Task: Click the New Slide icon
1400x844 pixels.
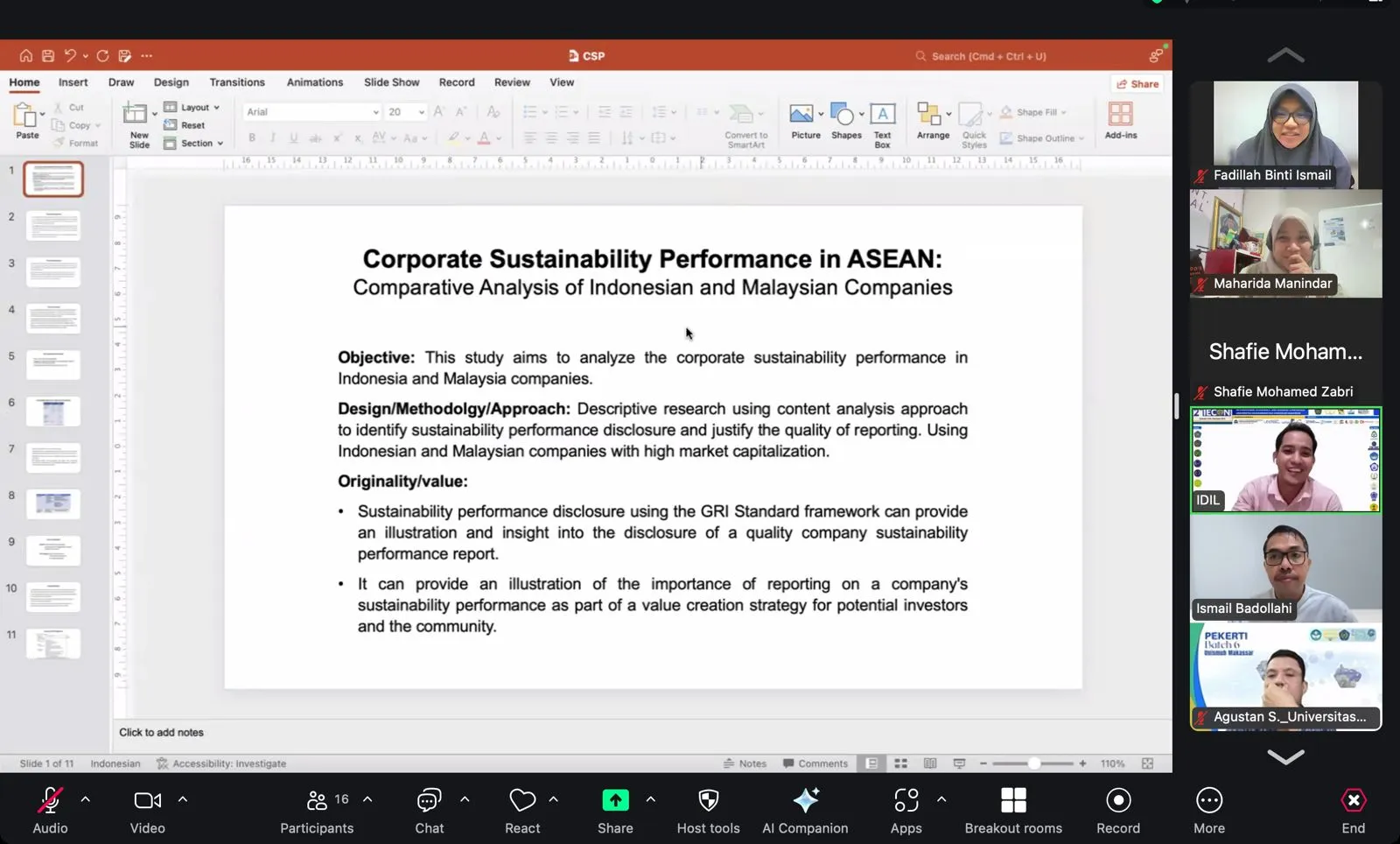Action: click(136, 114)
